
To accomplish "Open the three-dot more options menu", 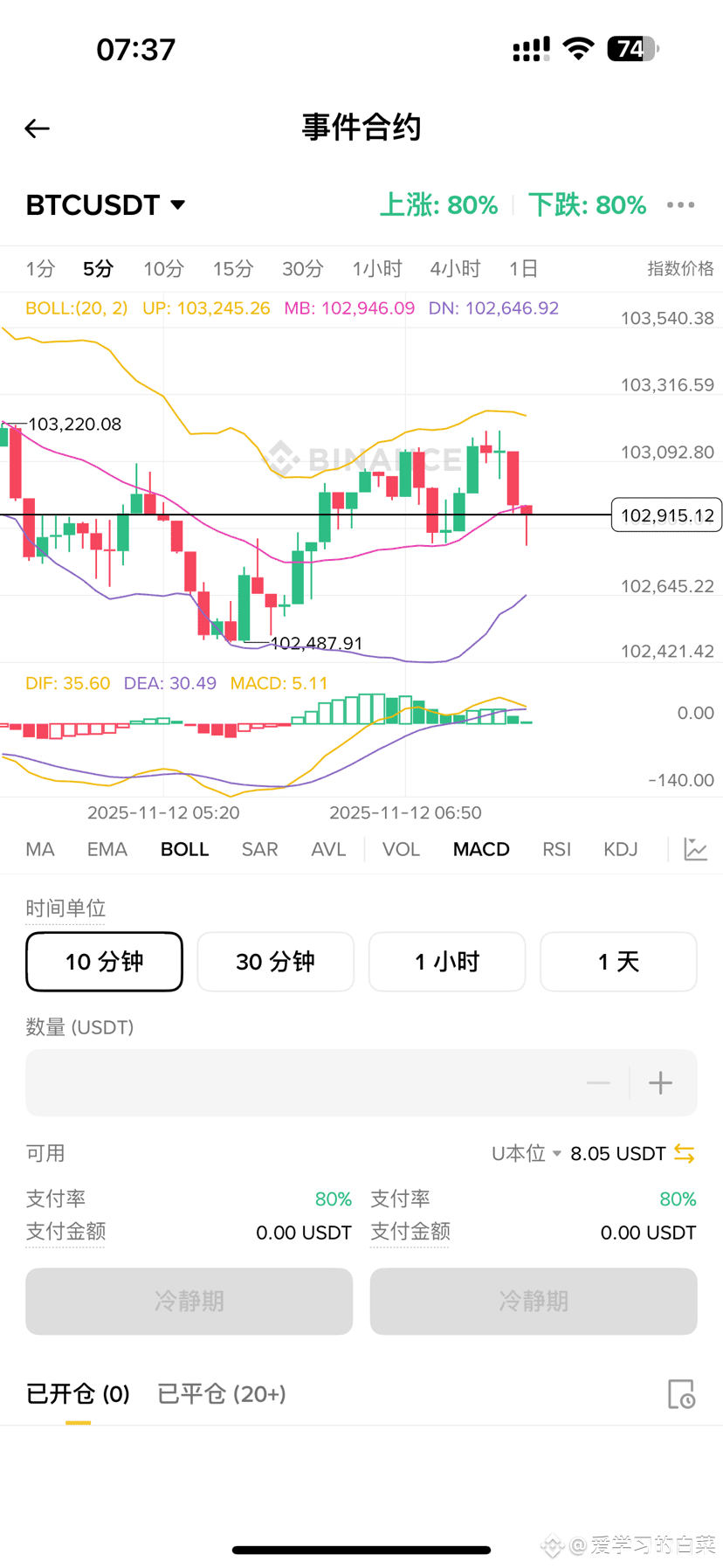I will click(680, 205).
